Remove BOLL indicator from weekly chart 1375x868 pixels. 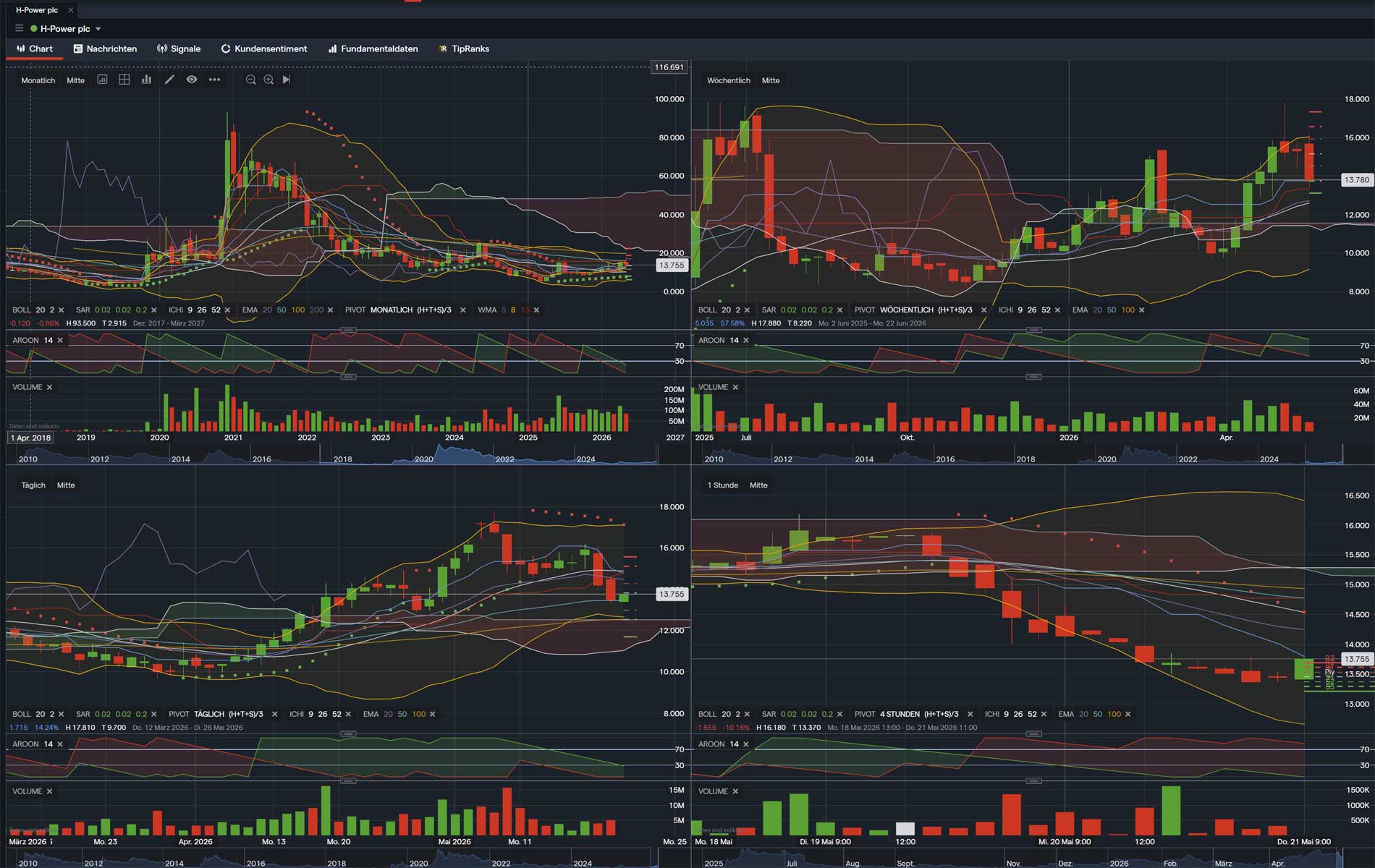tap(747, 310)
